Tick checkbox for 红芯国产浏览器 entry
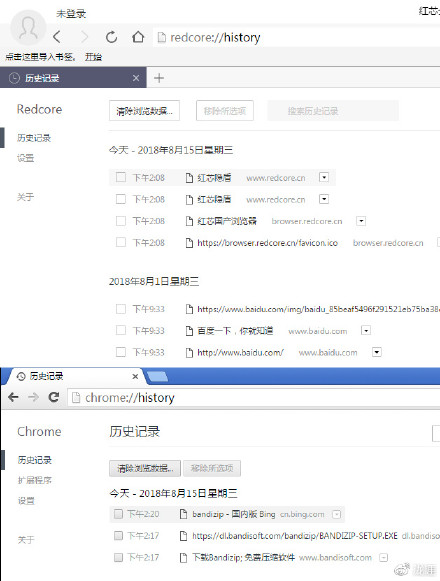 point(121,221)
